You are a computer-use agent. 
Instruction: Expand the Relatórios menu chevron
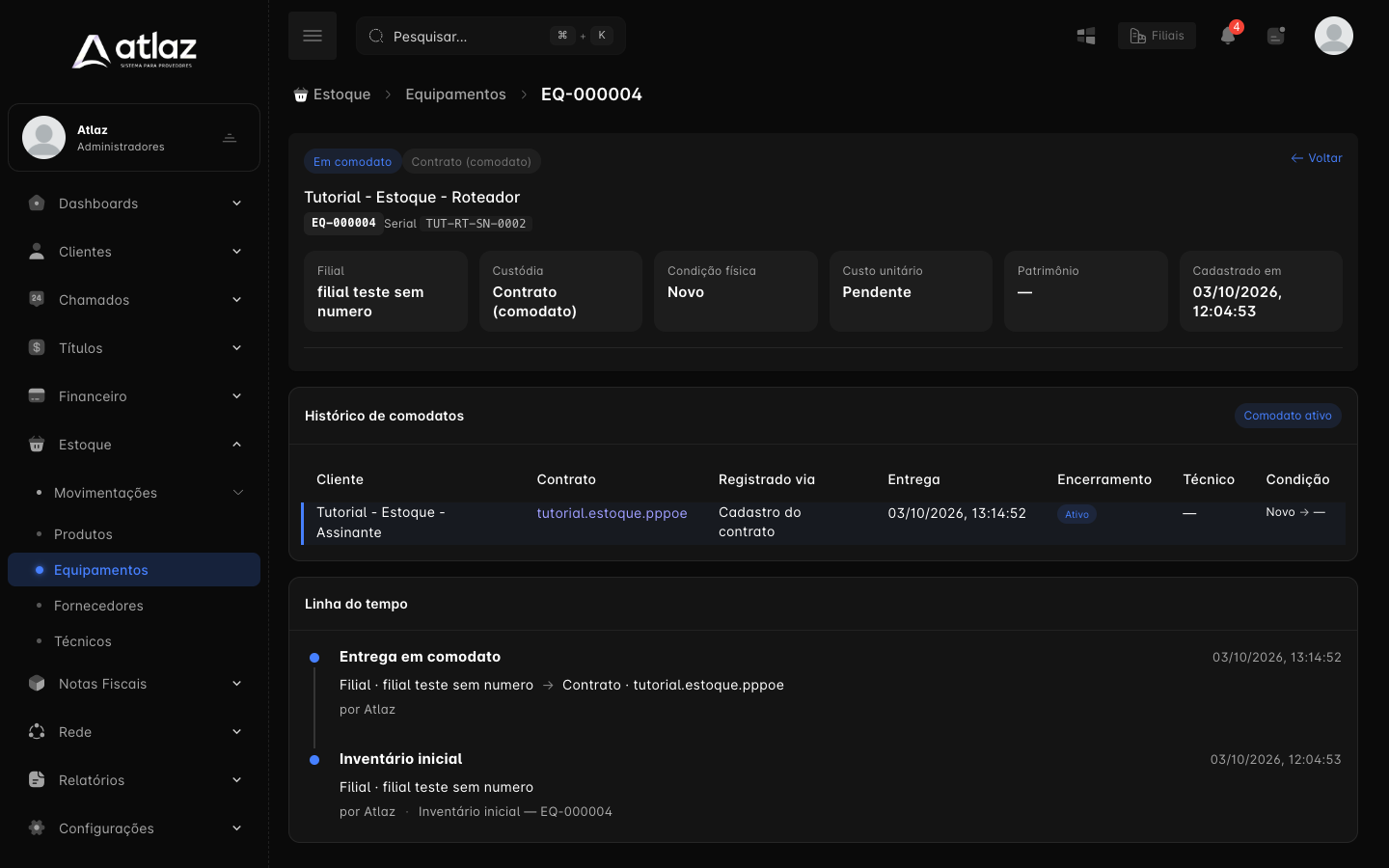pos(236,780)
